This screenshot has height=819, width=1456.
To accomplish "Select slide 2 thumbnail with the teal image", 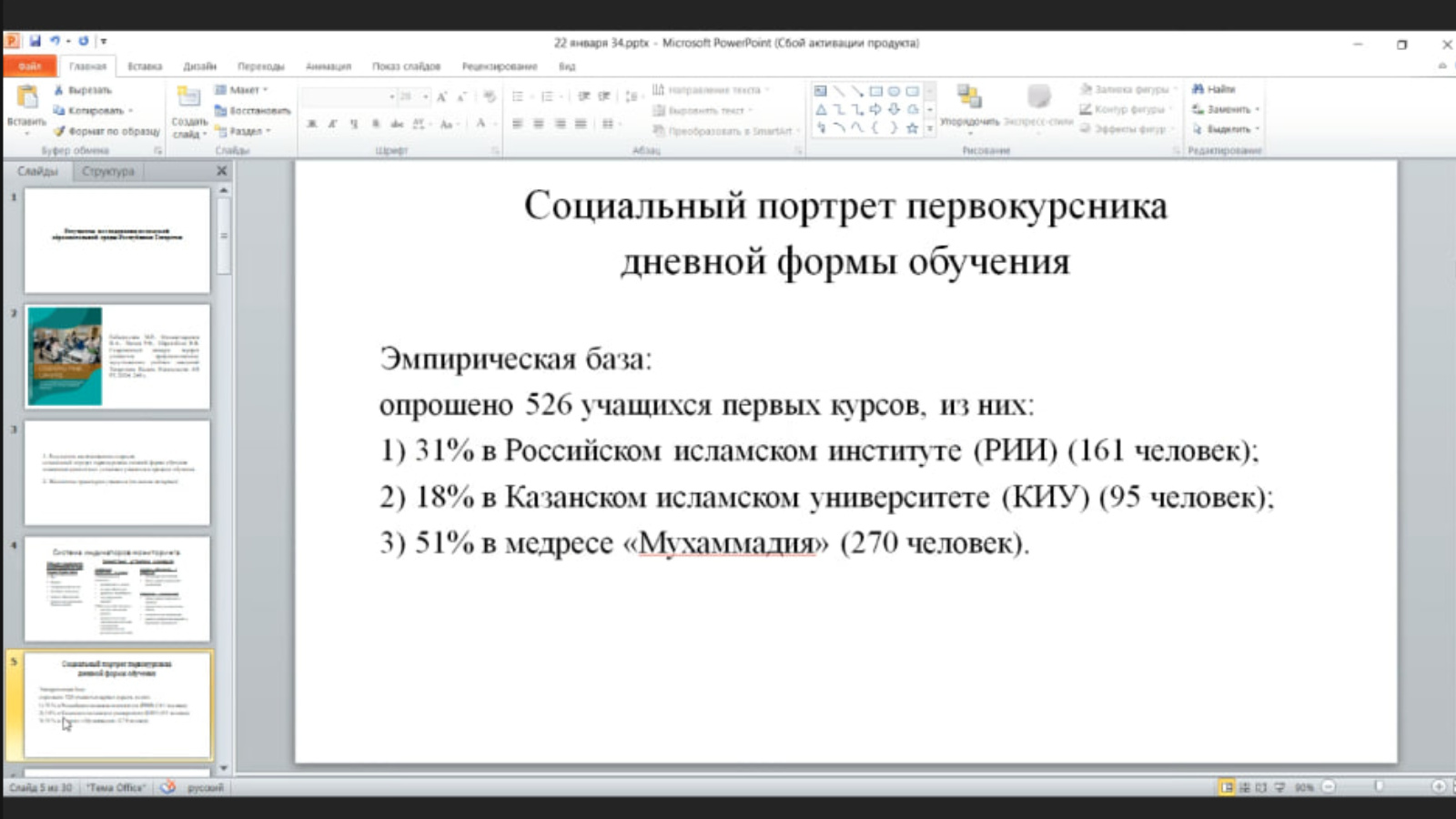I will (117, 357).
